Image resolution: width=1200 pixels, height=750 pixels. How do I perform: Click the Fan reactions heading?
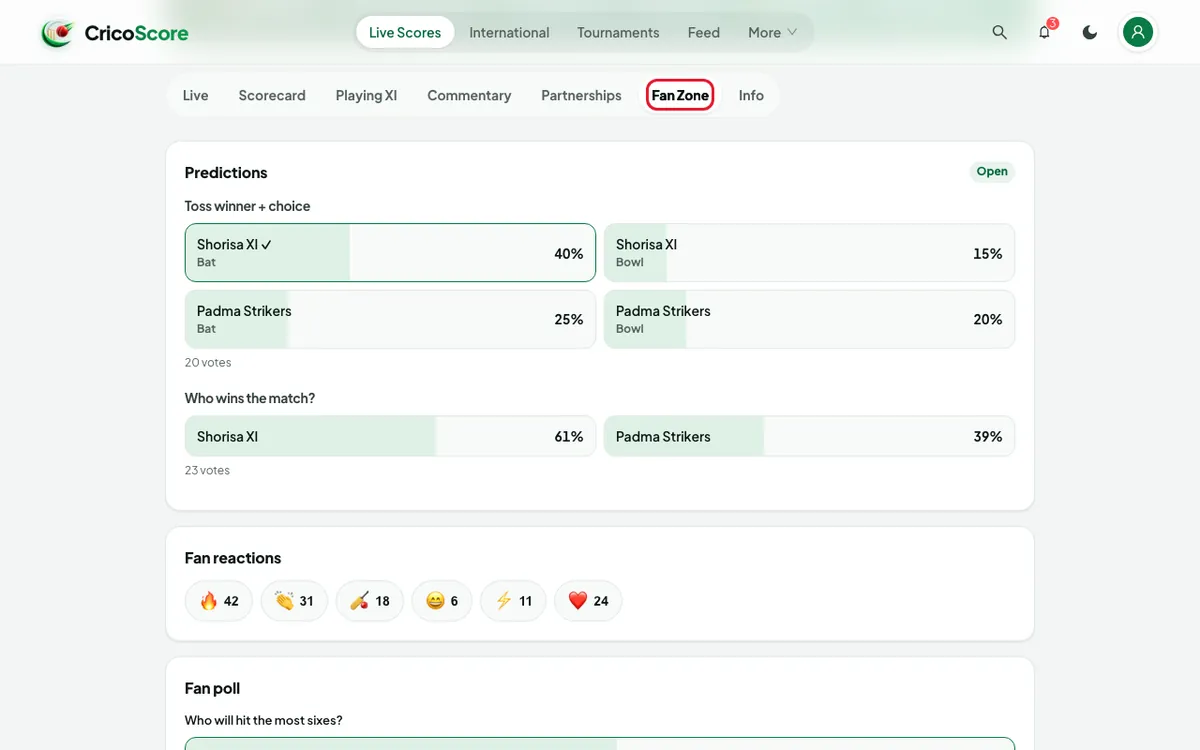coord(233,558)
